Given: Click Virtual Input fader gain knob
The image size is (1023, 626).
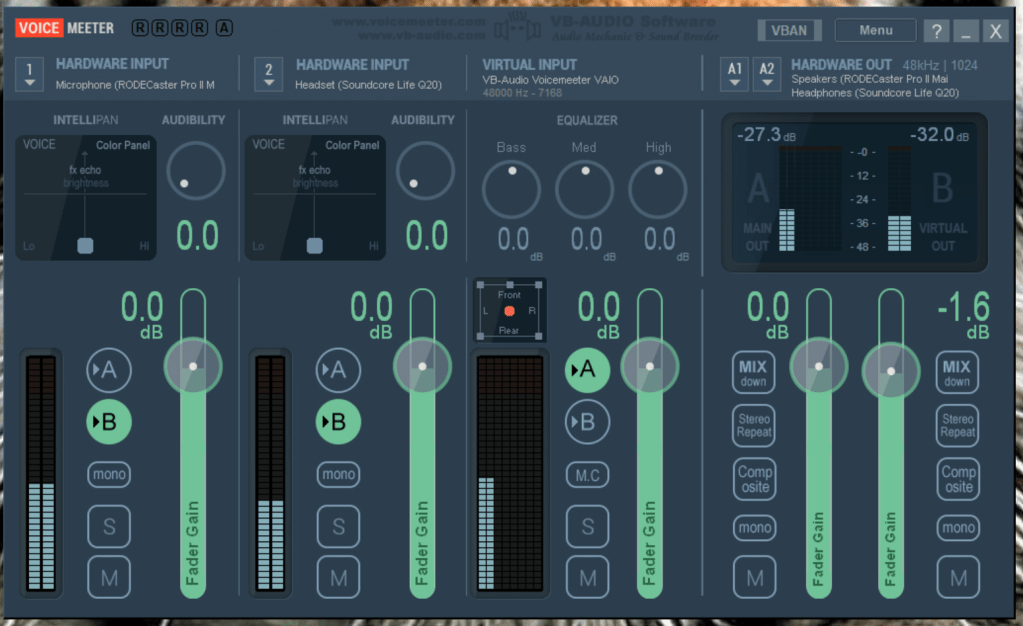Looking at the screenshot, I should 650,366.
